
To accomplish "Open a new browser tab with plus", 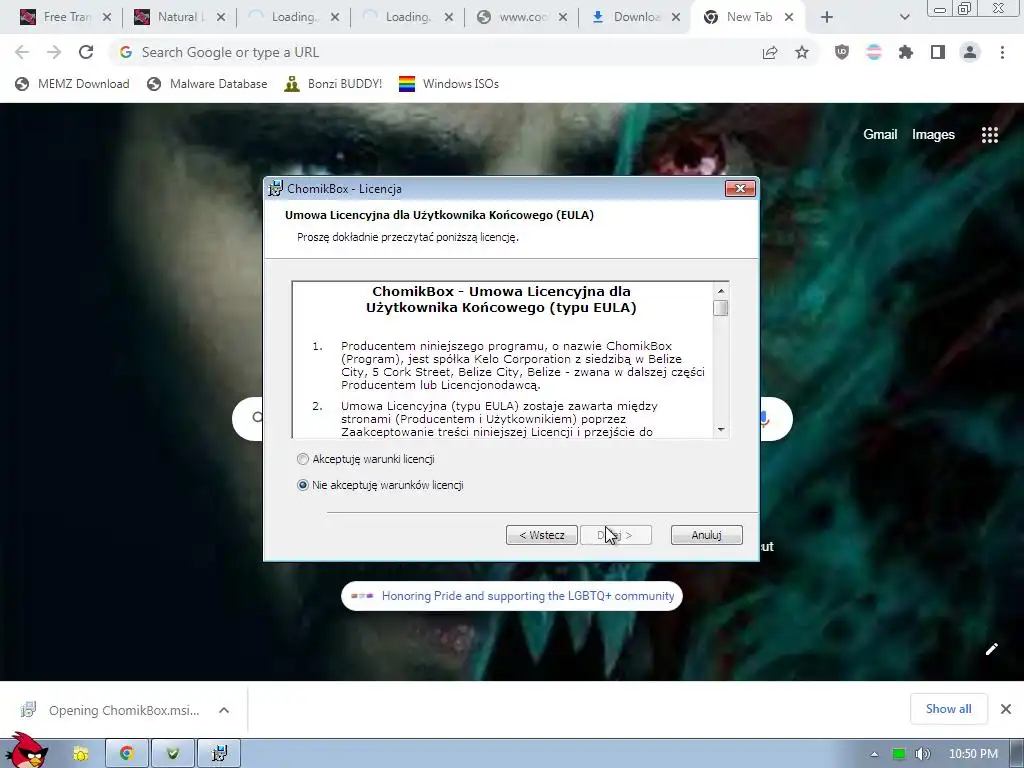I will [x=827, y=17].
